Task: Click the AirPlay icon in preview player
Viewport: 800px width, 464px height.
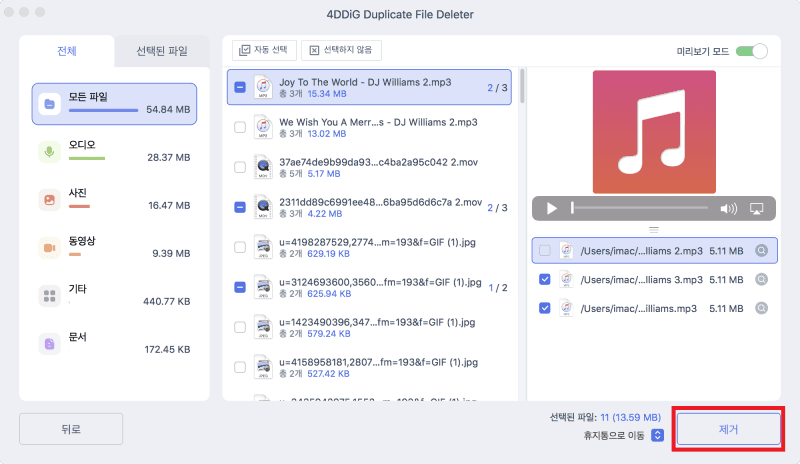Action: point(756,208)
